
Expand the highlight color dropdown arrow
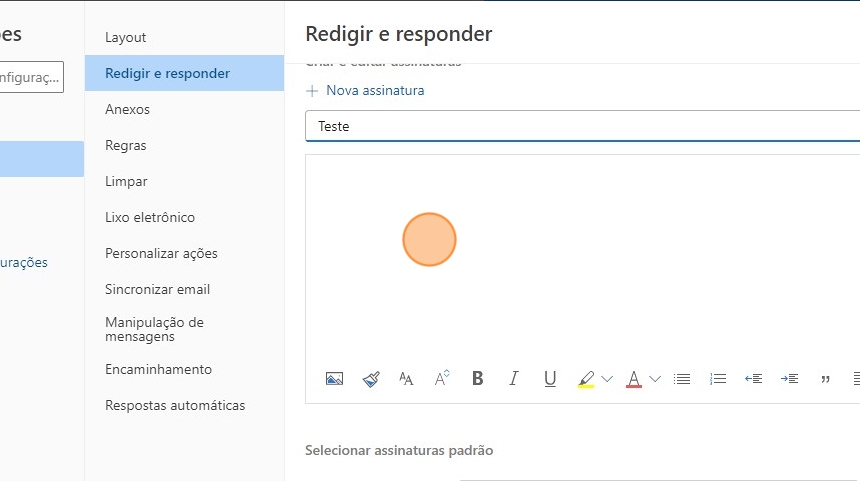click(x=607, y=379)
